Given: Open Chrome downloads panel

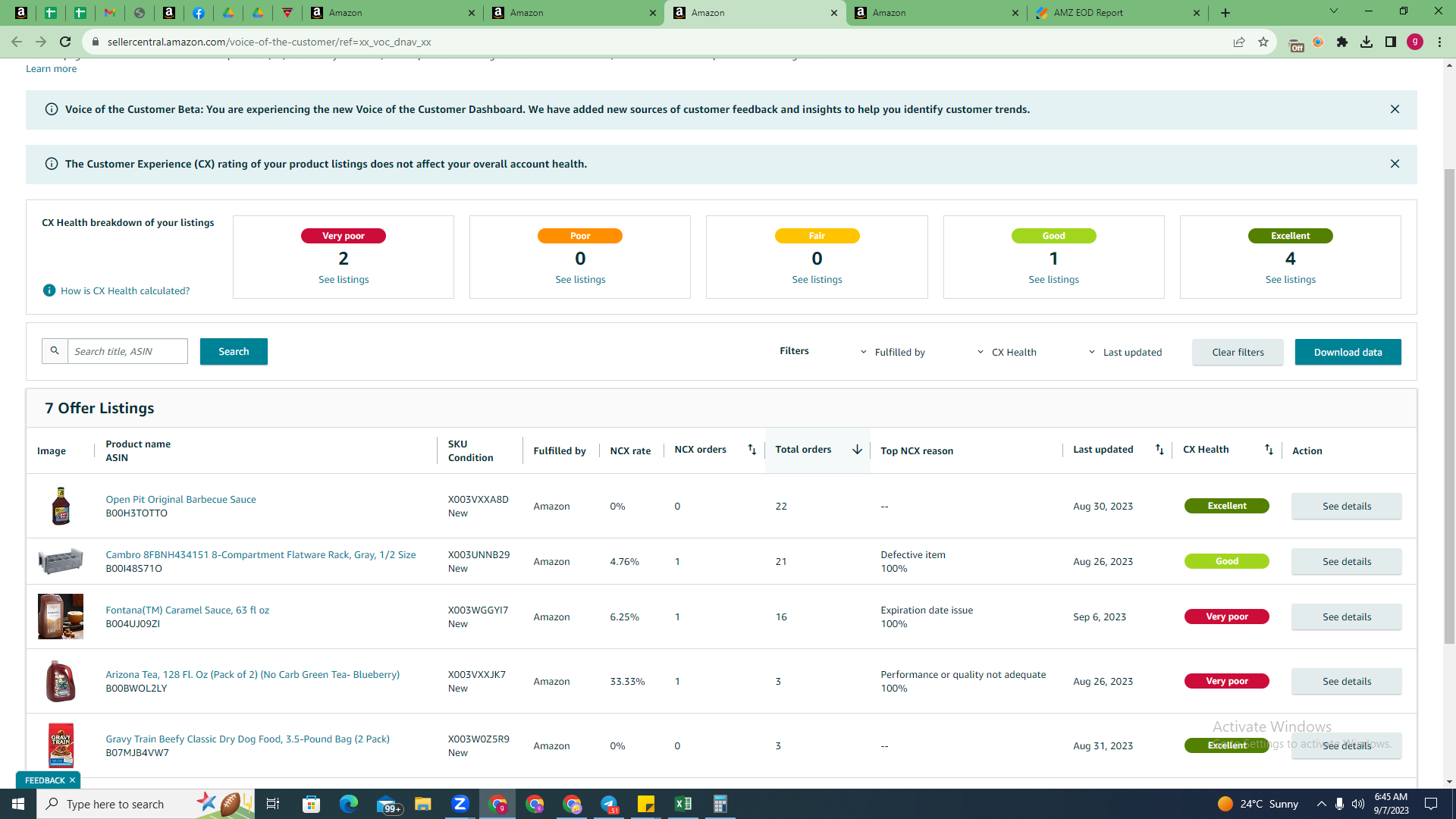Looking at the screenshot, I should 1367,42.
